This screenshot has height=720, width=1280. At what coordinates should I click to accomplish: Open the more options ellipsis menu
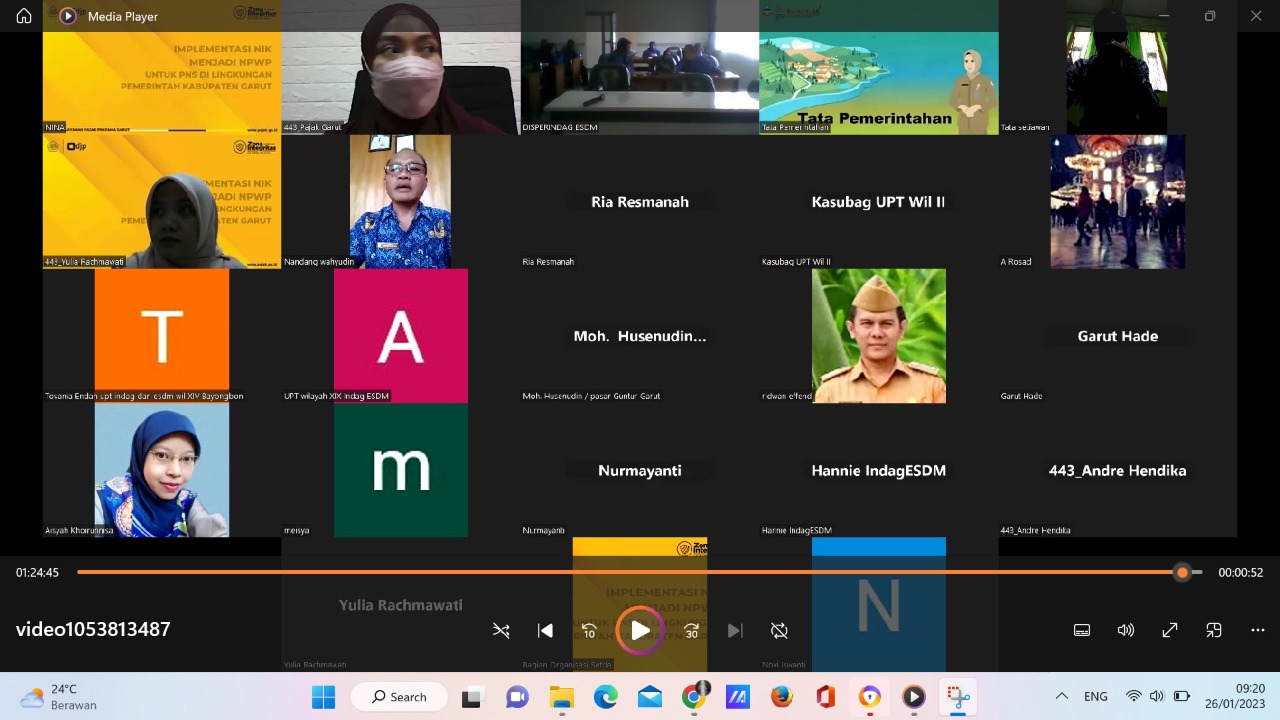pos(1257,630)
